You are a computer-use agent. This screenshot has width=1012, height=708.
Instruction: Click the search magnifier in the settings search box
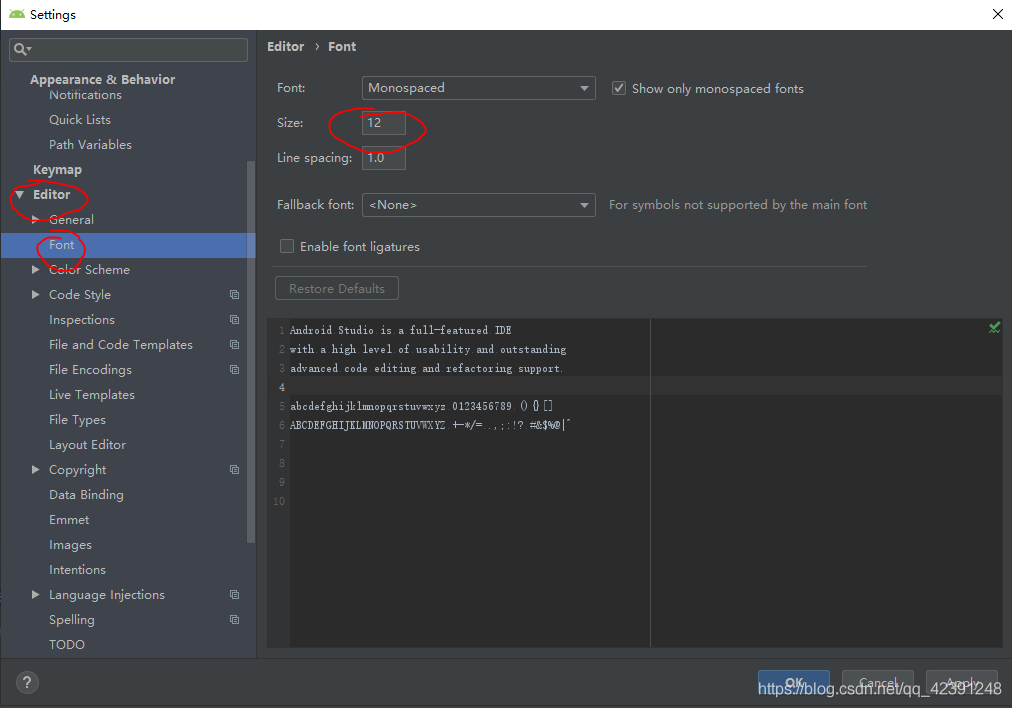20,48
